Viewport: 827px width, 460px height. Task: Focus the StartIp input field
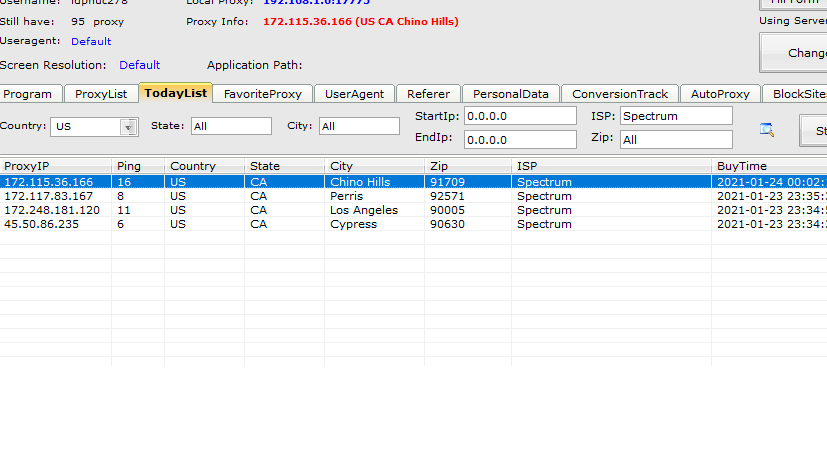click(x=520, y=116)
